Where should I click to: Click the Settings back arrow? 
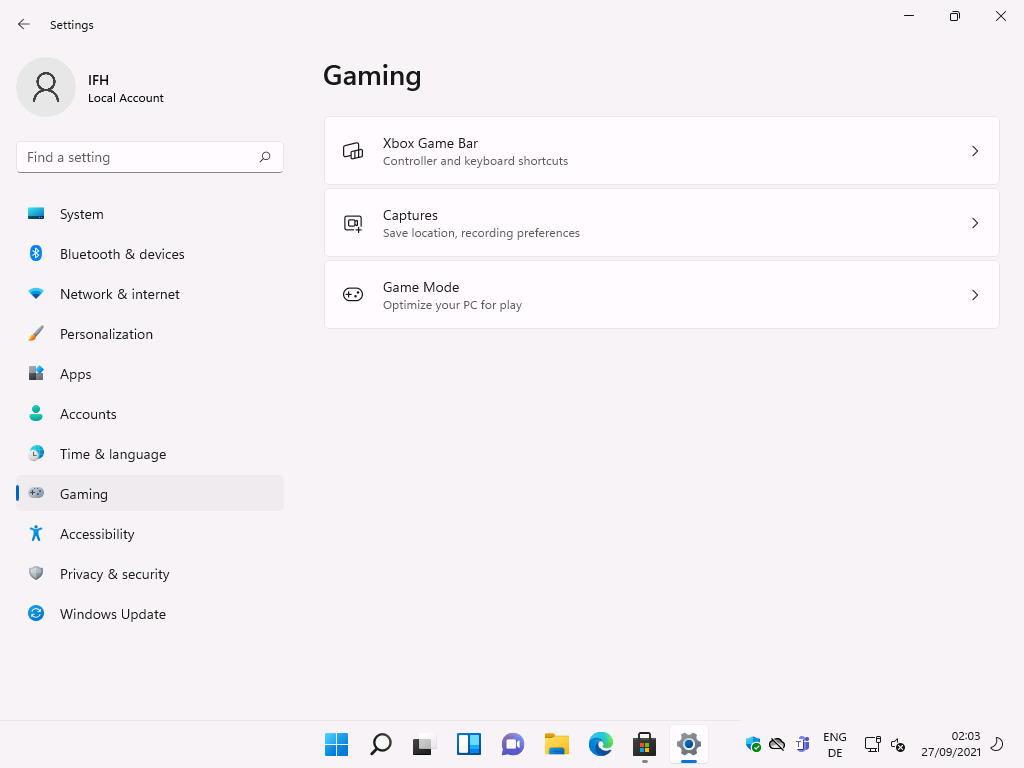click(24, 24)
